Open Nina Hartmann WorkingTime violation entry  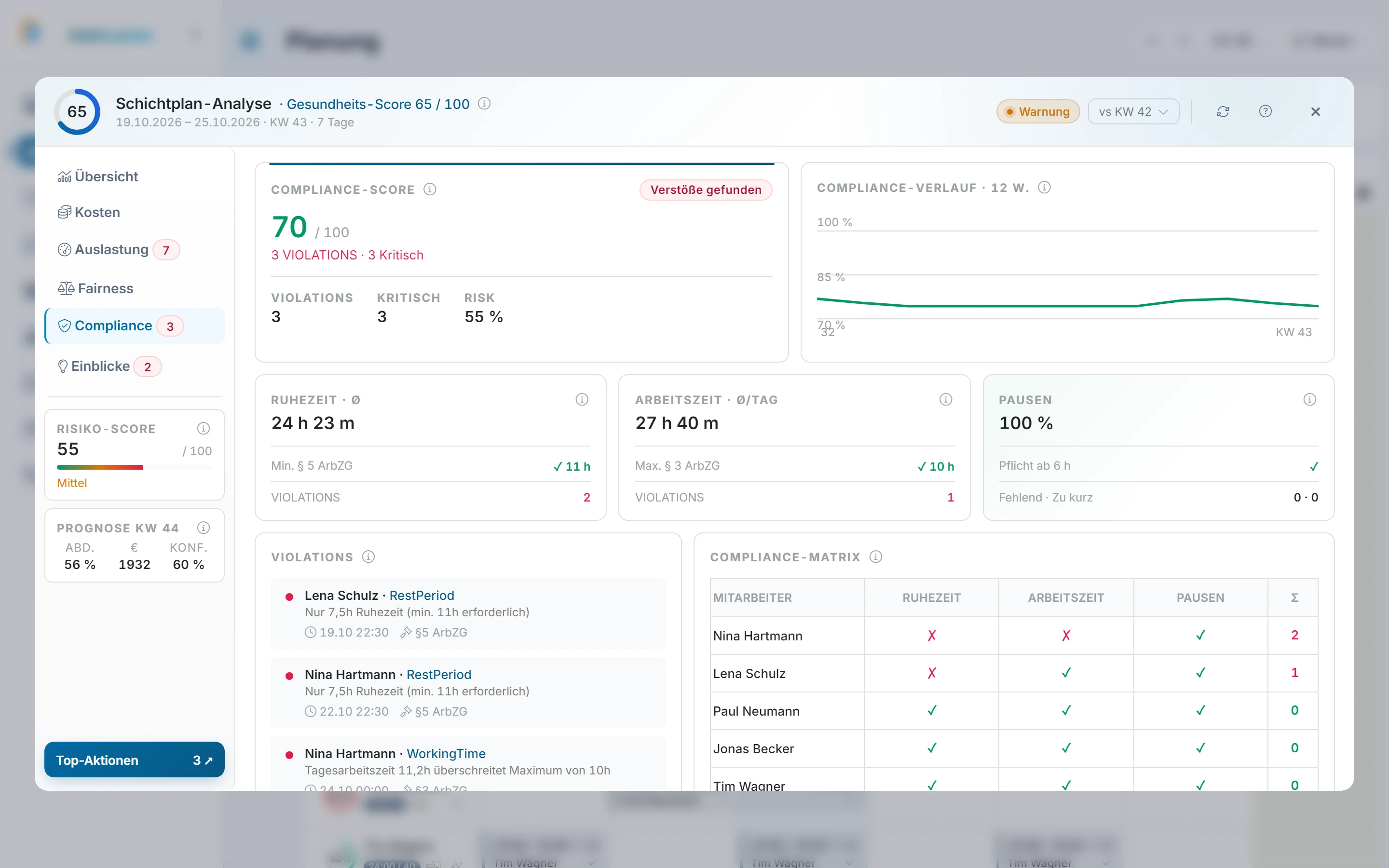(468, 764)
